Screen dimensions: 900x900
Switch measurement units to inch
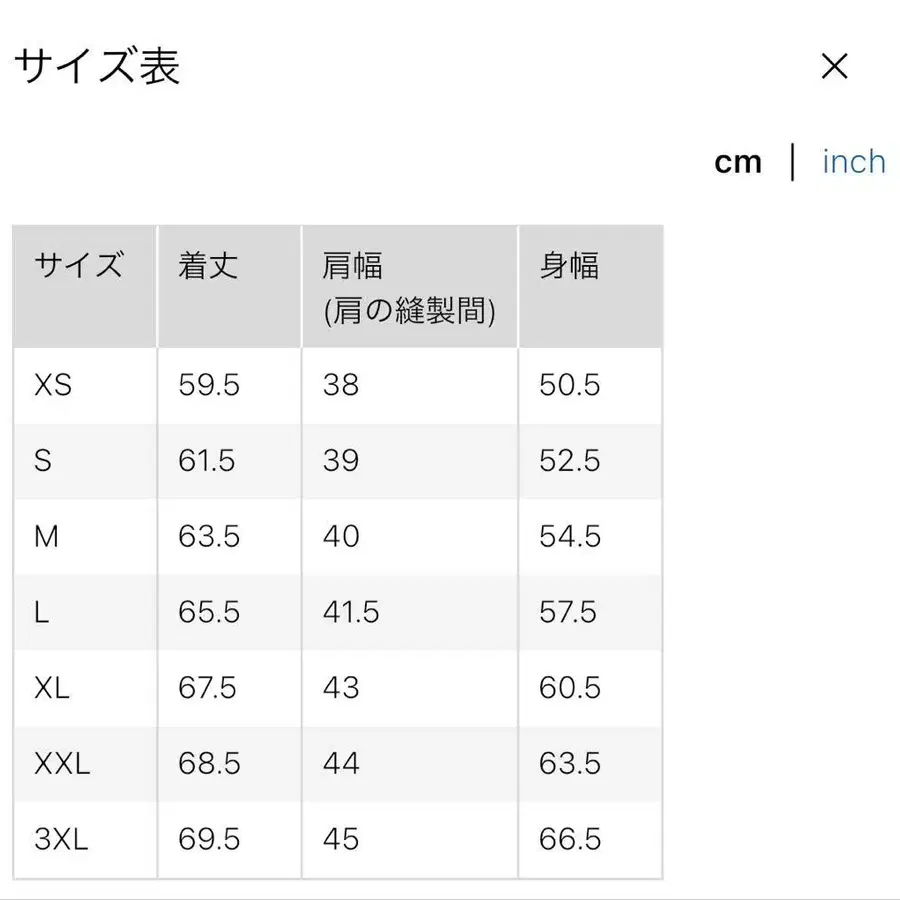coord(853,161)
